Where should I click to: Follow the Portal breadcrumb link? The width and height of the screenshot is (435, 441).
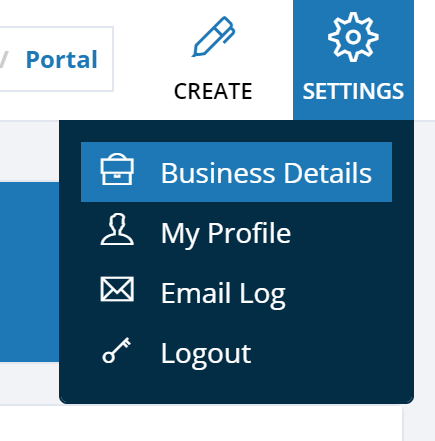[62, 60]
